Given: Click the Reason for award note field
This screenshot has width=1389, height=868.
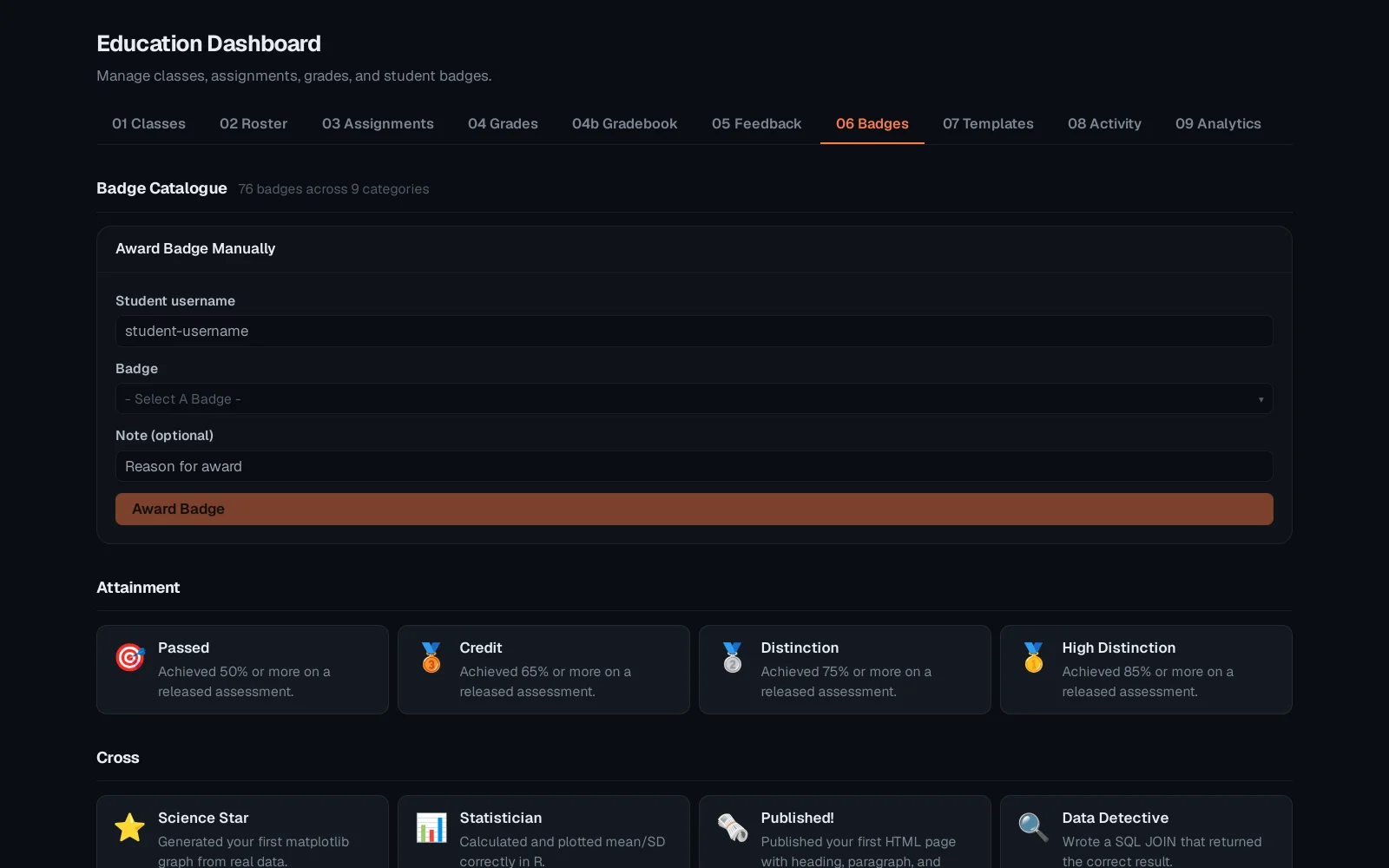Looking at the screenshot, I should click(694, 466).
